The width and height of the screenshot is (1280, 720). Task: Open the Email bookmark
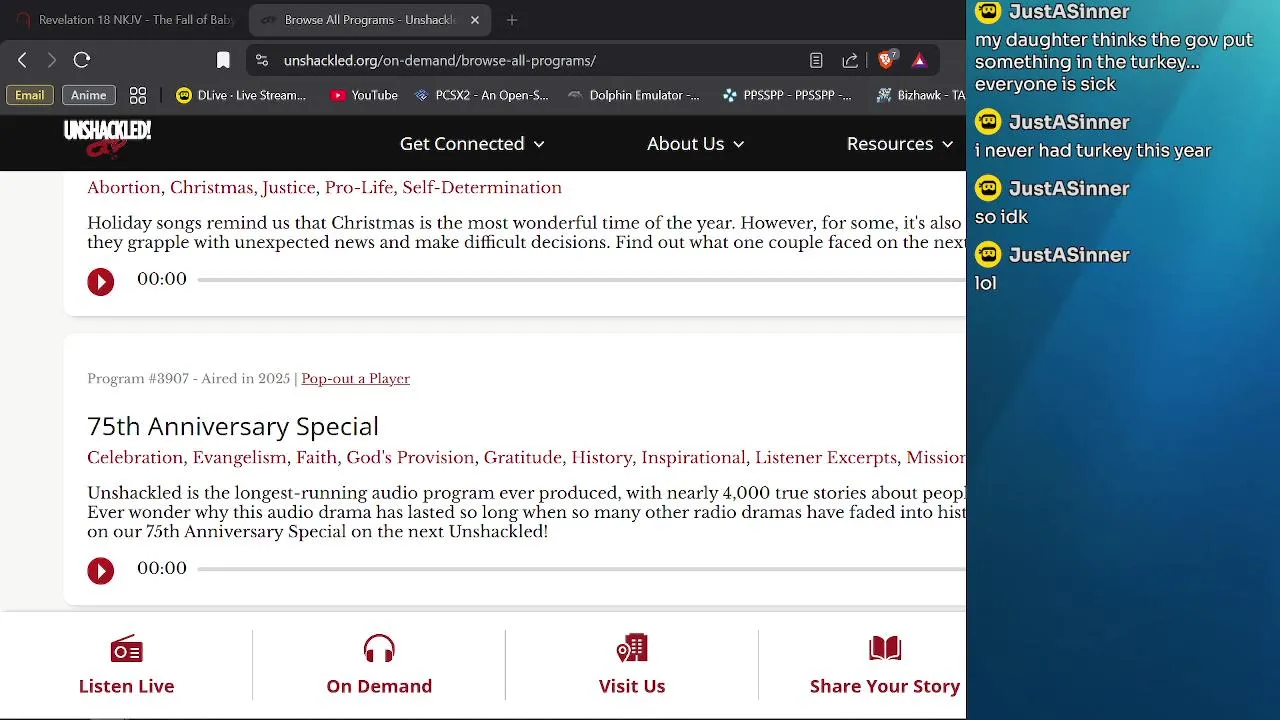(29, 95)
